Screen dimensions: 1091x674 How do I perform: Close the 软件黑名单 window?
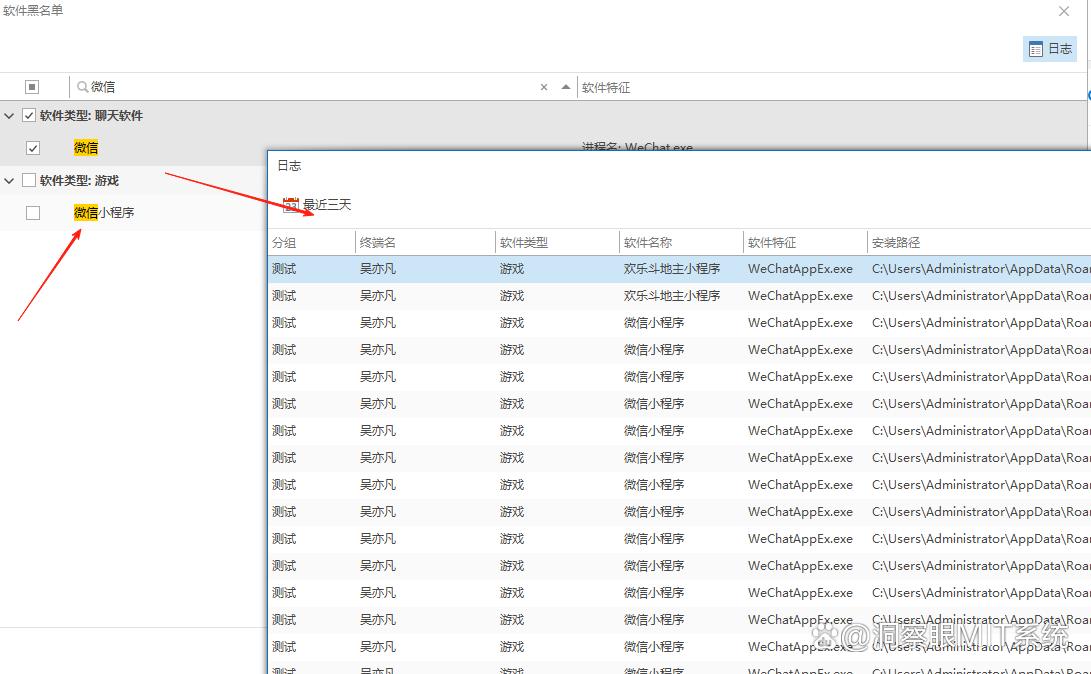(x=1064, y=11)
